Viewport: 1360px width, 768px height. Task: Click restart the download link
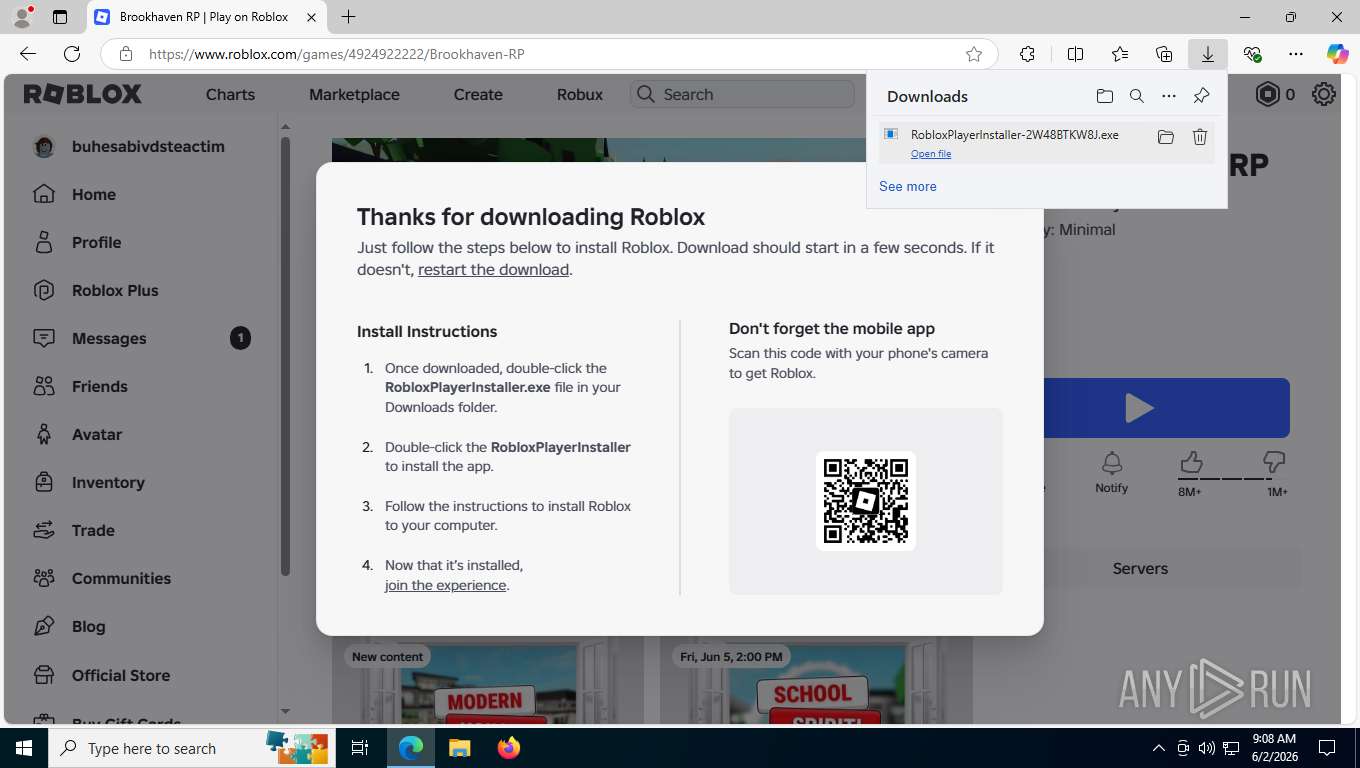(493, 269)
